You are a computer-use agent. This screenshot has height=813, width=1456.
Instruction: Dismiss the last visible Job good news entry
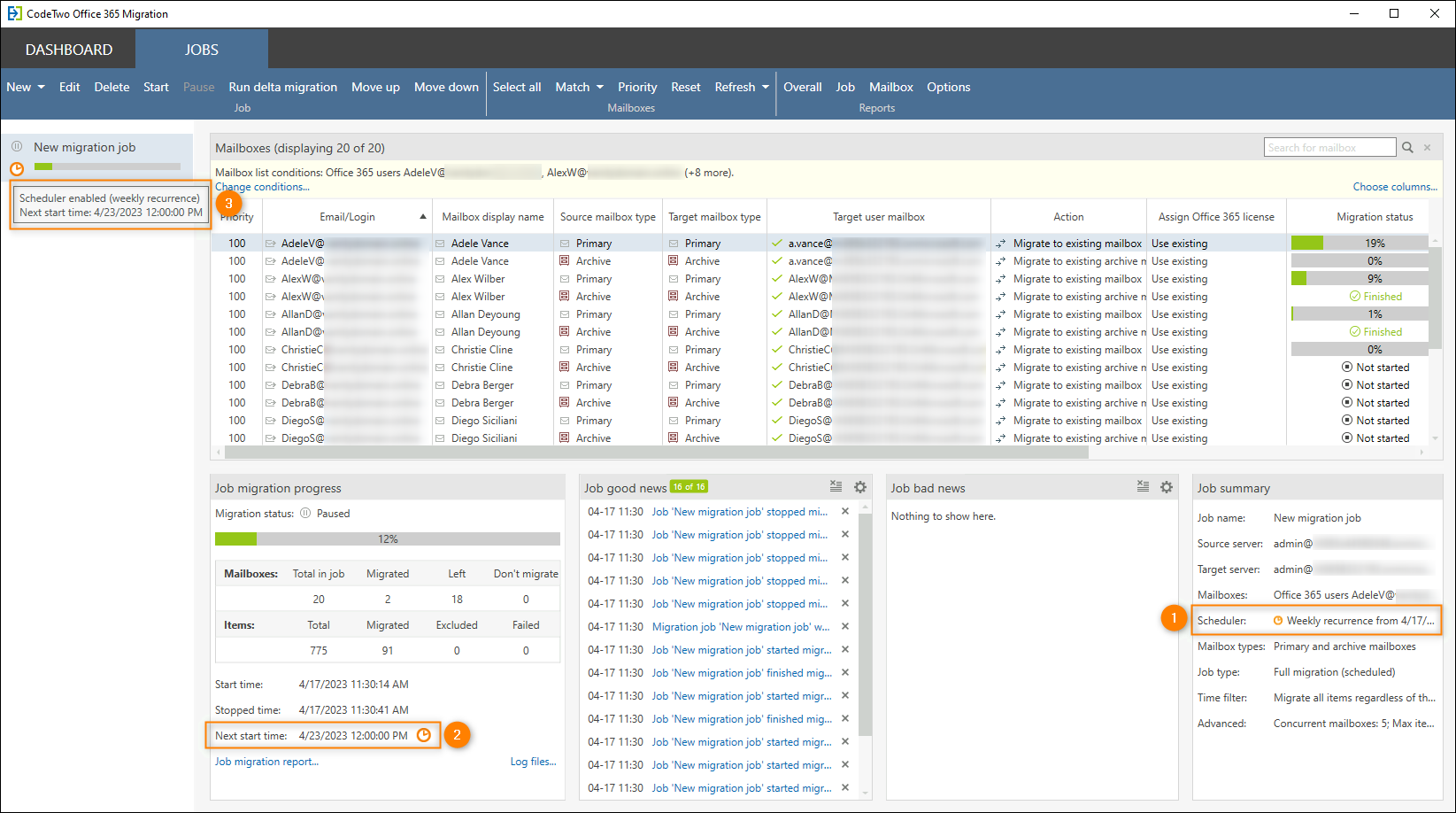[x=845, y=787]
